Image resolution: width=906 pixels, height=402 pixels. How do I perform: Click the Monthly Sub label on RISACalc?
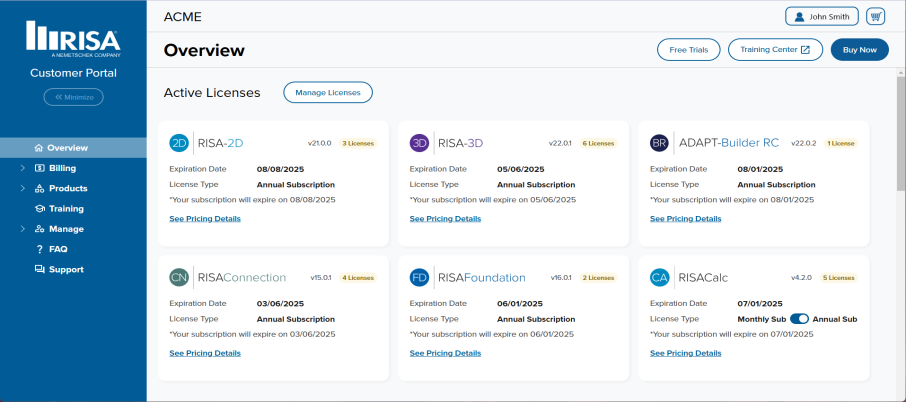762,319
